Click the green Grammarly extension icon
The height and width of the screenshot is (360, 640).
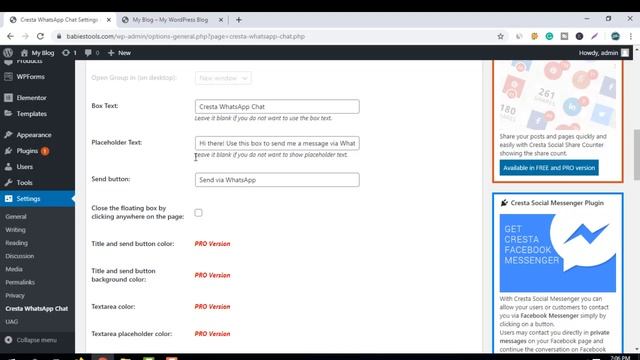tap(549, 36)
